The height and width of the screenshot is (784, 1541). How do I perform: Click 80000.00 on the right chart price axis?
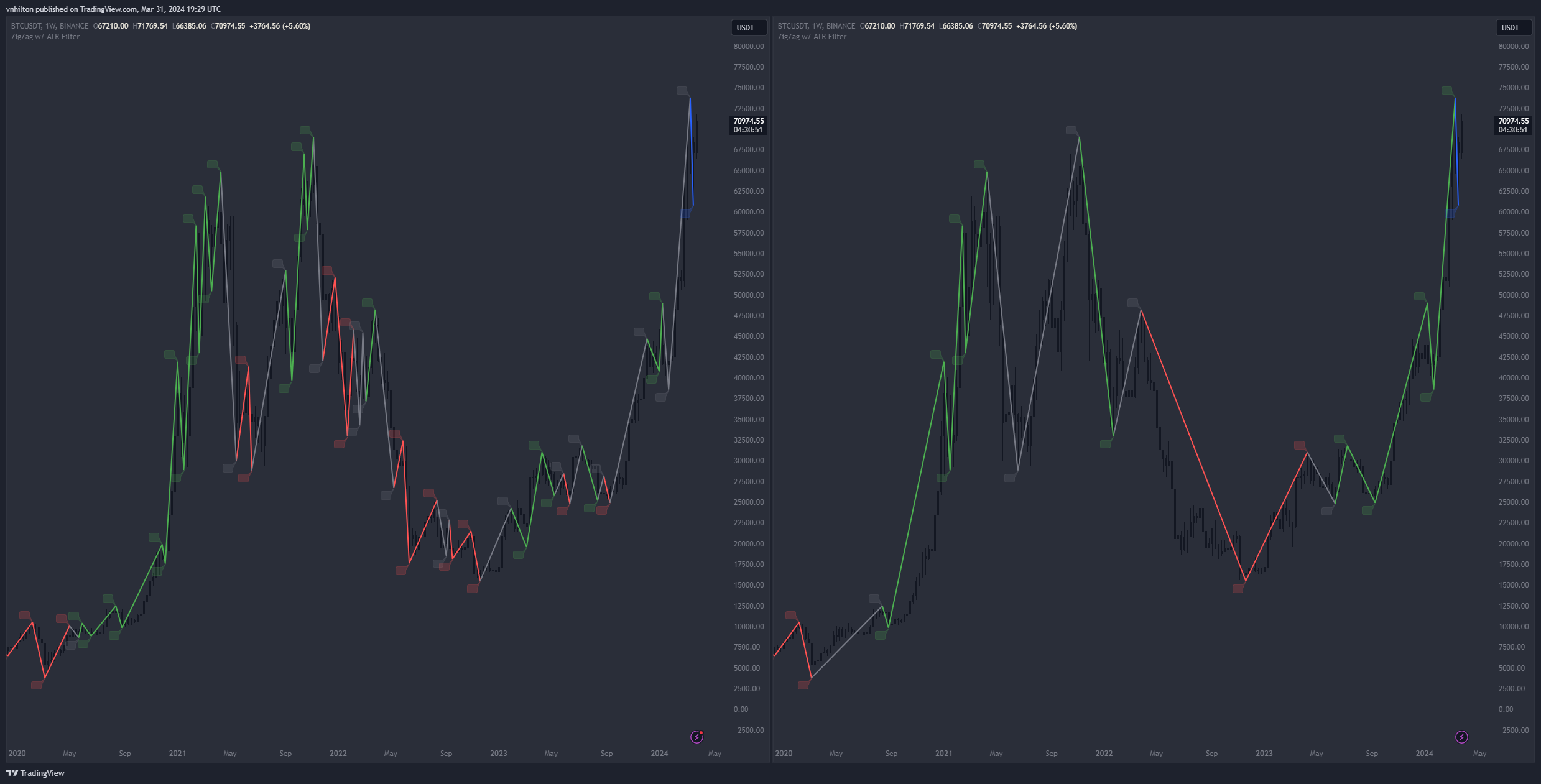pyautogui.click(x=1514, y=47)
